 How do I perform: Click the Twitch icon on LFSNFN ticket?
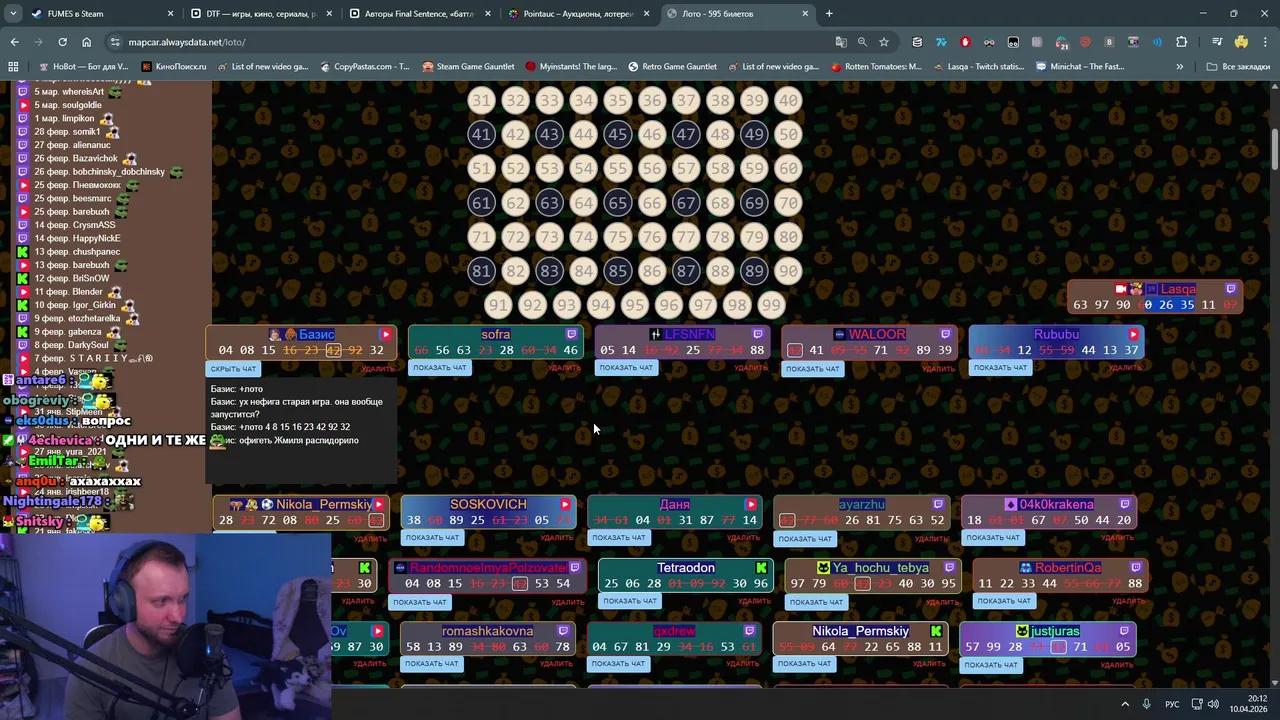point(758,335)
